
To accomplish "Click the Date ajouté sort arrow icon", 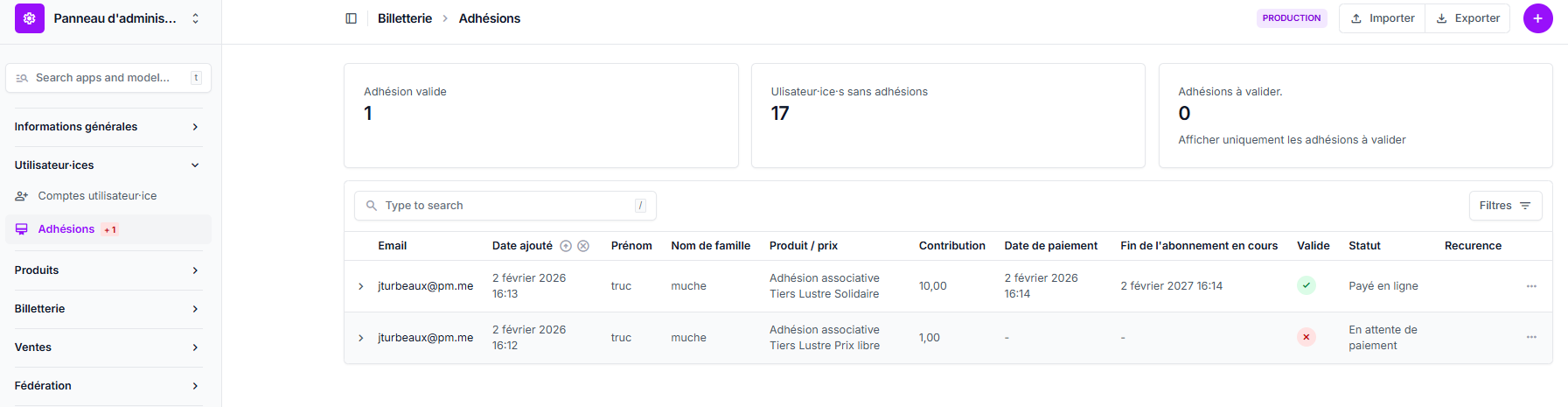I will click(566, 246).
